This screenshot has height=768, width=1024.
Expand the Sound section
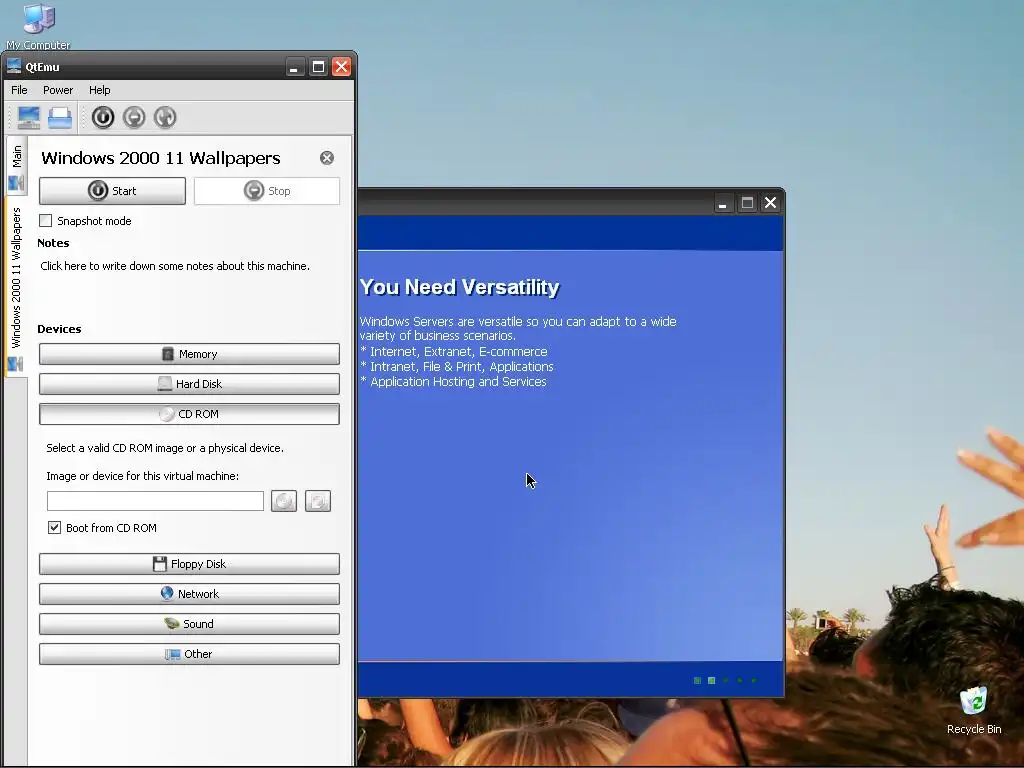tap(189, 624)
